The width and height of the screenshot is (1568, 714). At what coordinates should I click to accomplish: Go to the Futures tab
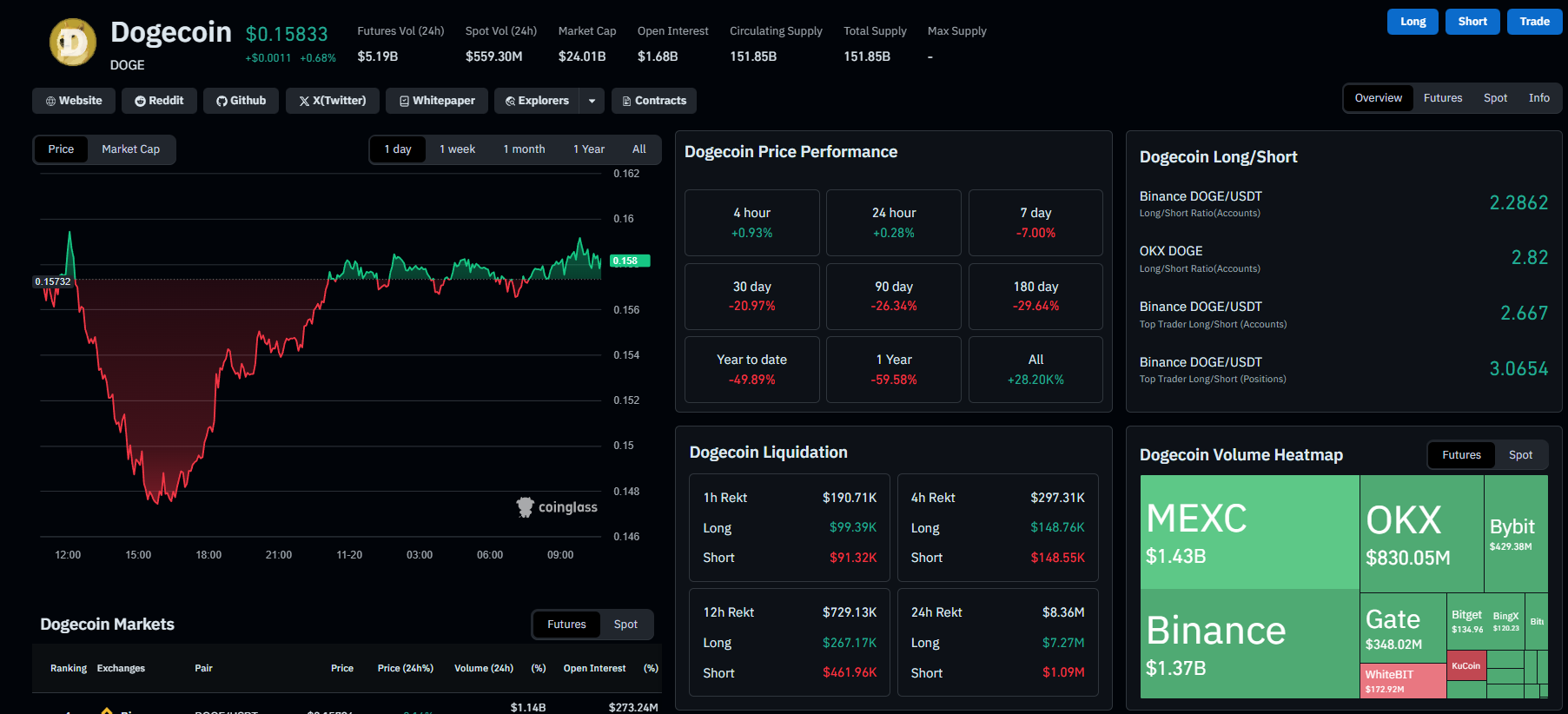1442,98
